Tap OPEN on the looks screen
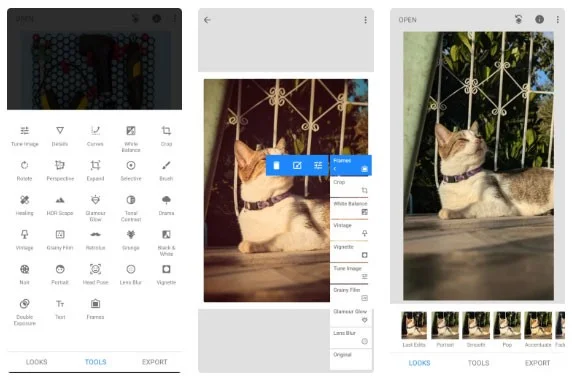Viewport: 572px width, 384px height. click(407, 20)
